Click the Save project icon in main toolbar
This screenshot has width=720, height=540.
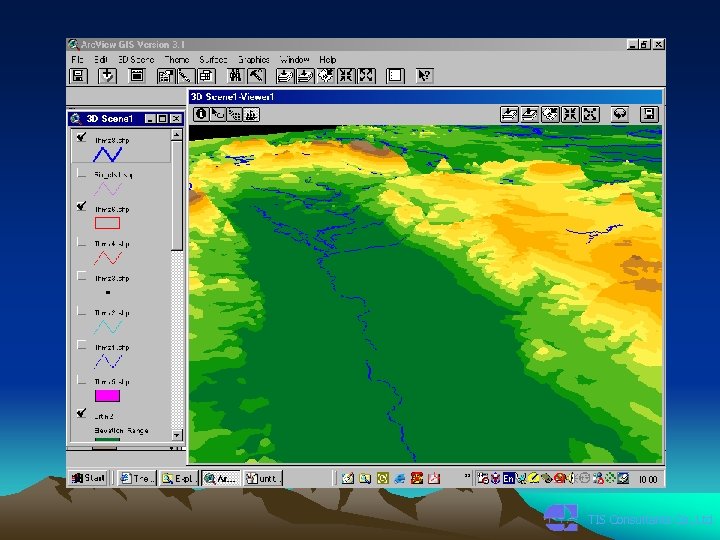click(x=79, y=76)
